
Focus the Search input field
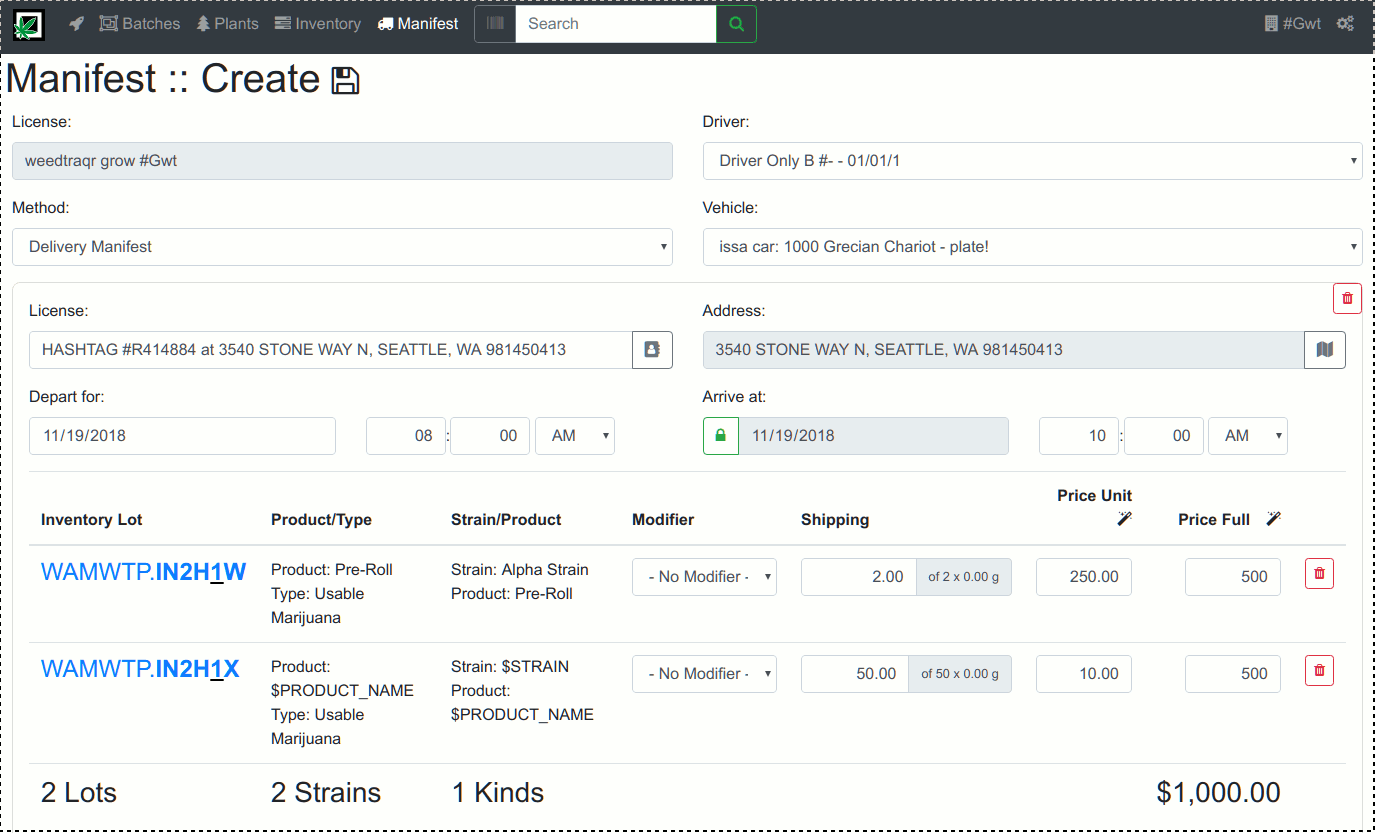coord(616,24)
